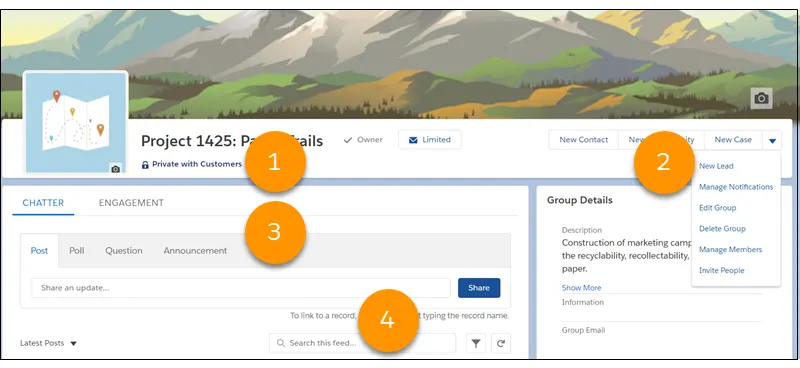This screenshot has width=800, height=368.
Task: Switch to the ENGAGEMENT tab
Action: coord(131,203)
